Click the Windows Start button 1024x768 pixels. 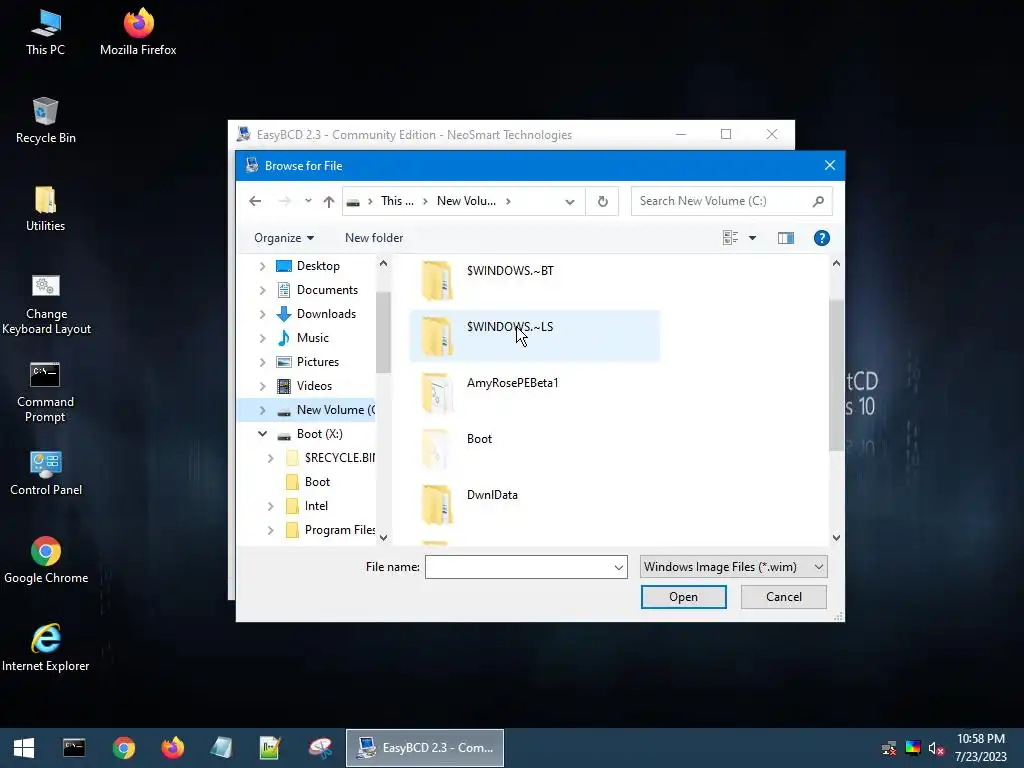(24, 748)
